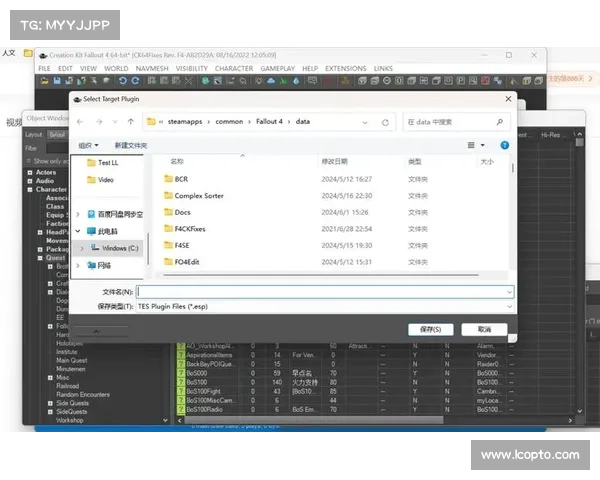Click the open-folder icon in Creation Kit toolbar
This screenshot has width=600, height=480.
pyautogui.click(x=44, y=81)
